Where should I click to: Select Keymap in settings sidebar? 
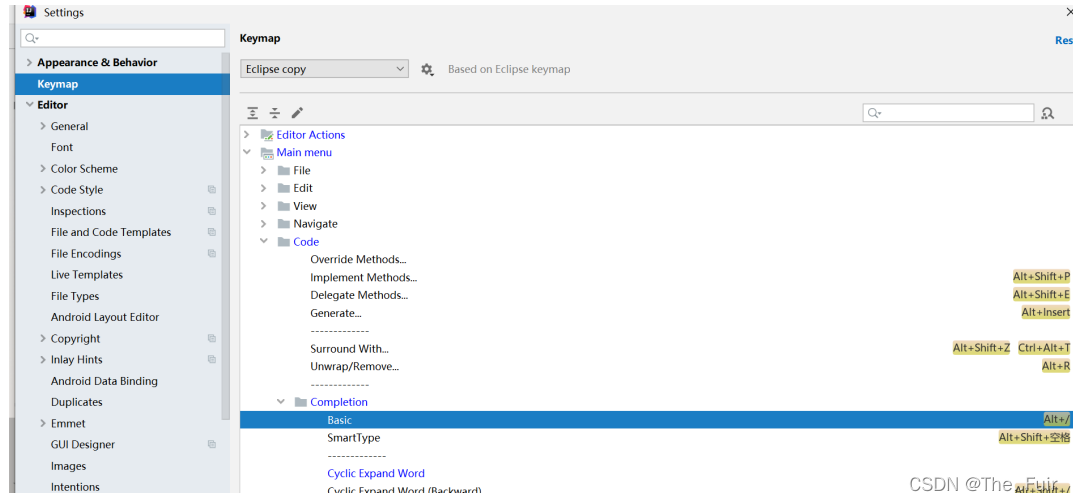(x=122, y=84)
